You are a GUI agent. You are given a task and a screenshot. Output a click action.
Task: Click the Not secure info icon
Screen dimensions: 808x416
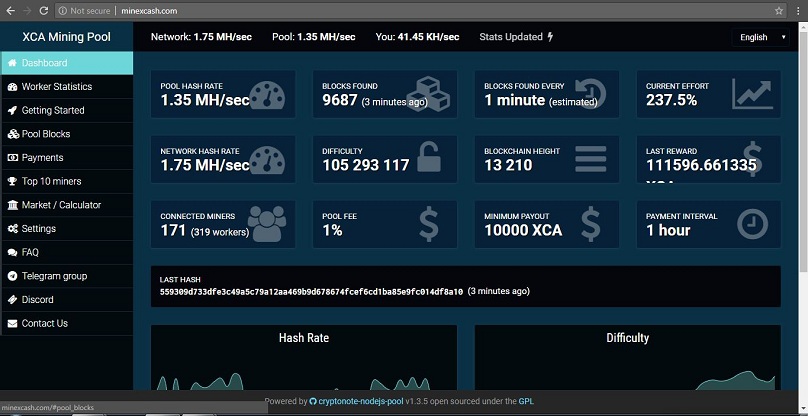point(62,11)
